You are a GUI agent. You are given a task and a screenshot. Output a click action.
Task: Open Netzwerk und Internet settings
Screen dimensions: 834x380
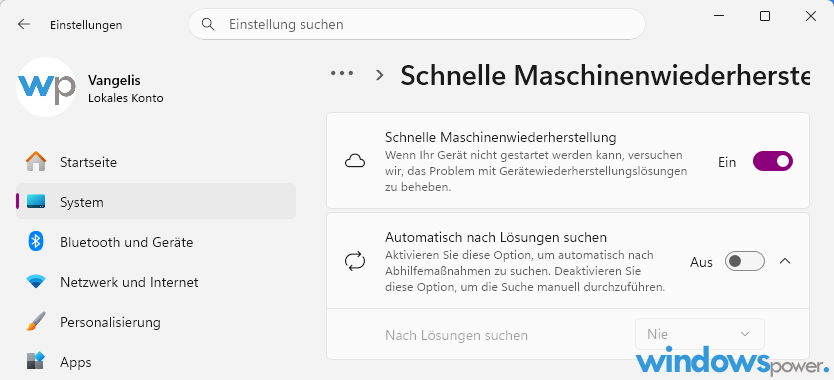tap(156, 282)
